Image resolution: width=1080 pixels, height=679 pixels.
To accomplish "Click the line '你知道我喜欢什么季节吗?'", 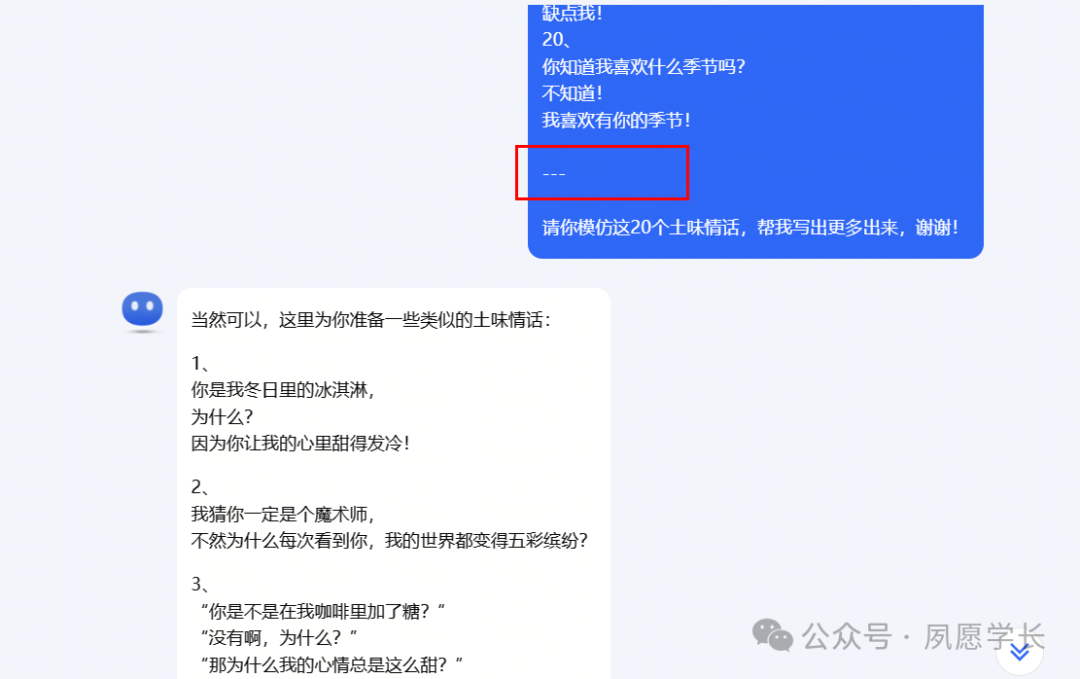I will click(x=643, y=67).
